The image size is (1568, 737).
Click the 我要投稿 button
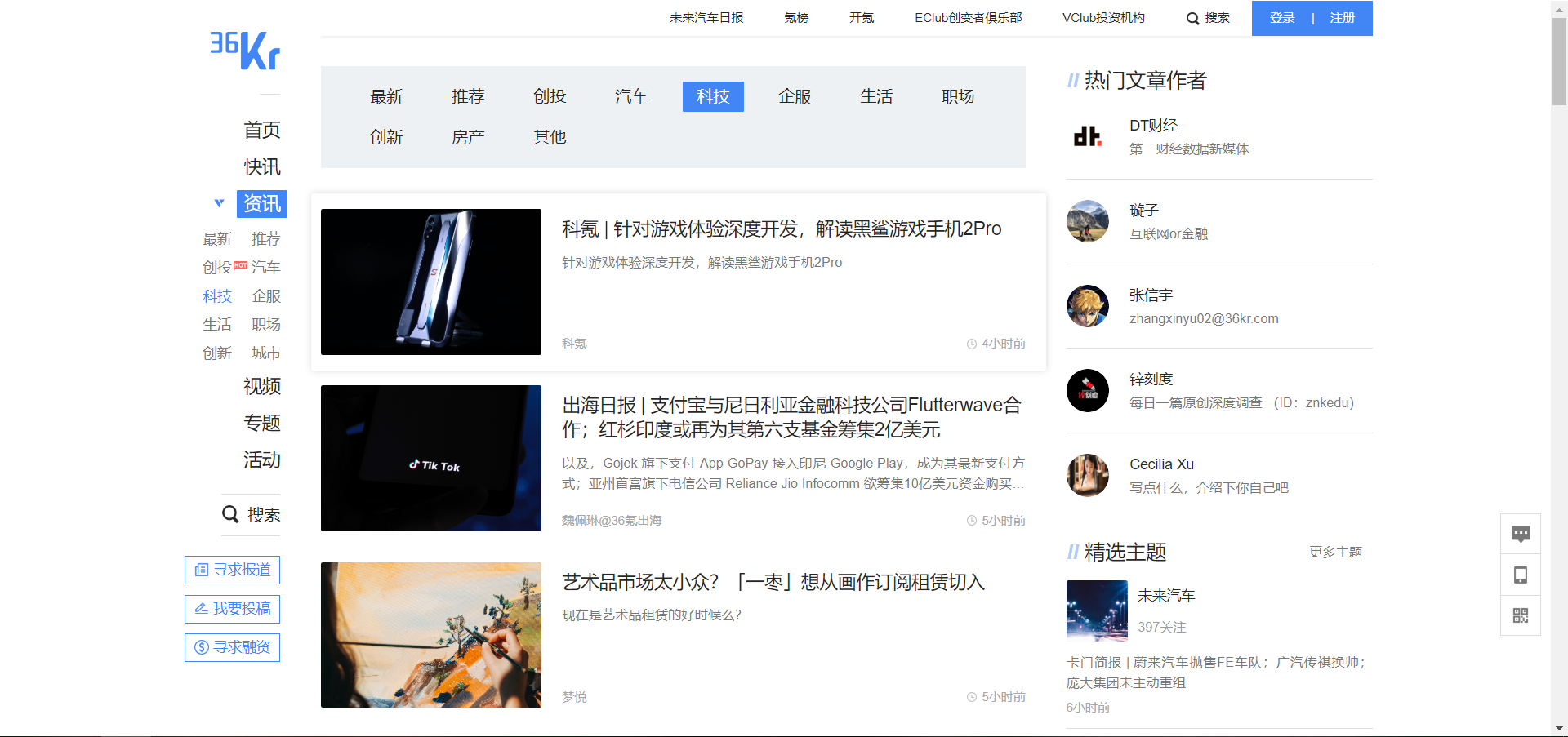coord(233,609)
